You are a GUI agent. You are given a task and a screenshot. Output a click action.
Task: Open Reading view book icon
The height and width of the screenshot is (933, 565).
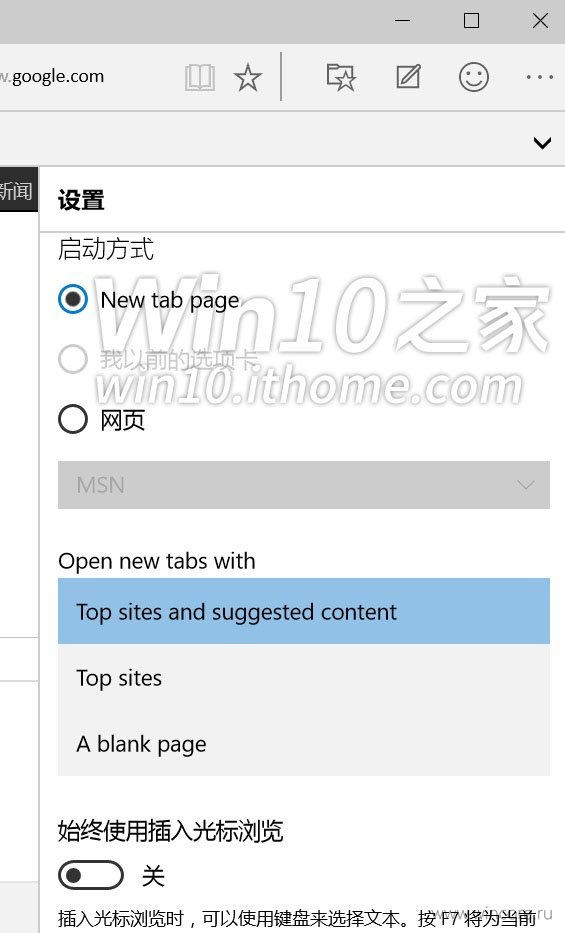tap(200, 77)
